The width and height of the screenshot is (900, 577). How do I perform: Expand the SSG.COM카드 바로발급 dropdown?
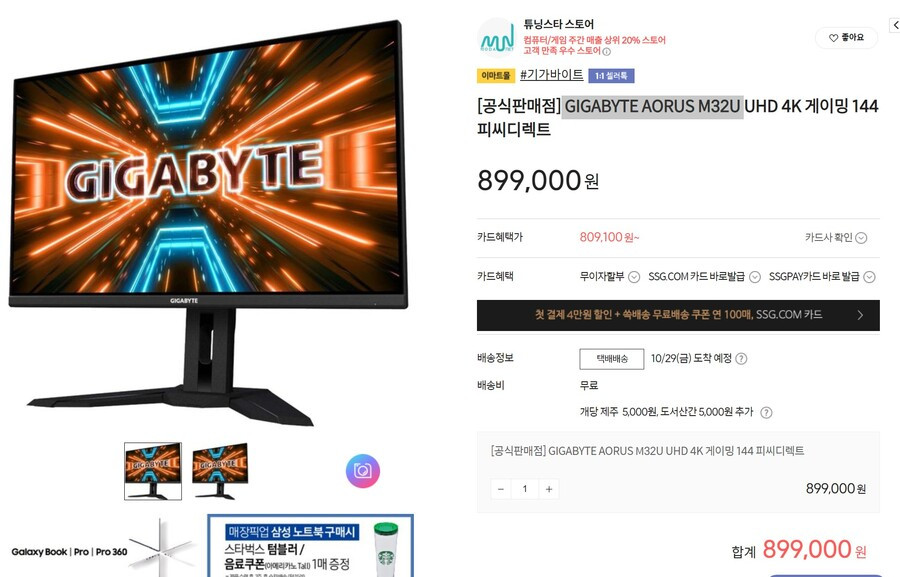[x=704, y=277]
